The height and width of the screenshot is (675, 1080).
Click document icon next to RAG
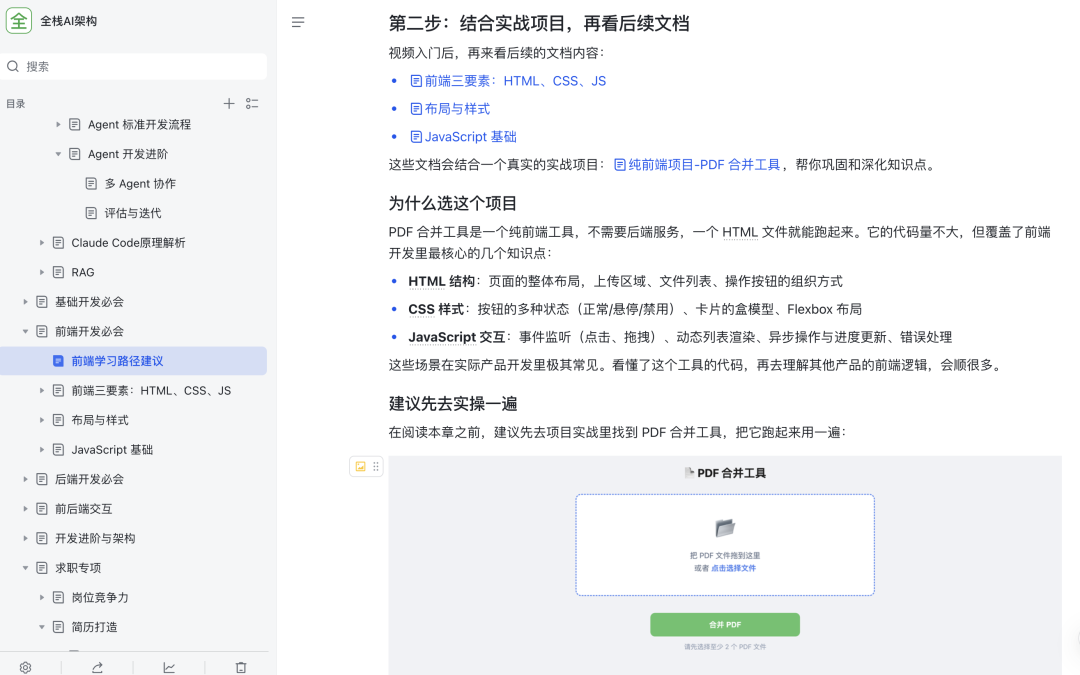click(x=59, y=272)
